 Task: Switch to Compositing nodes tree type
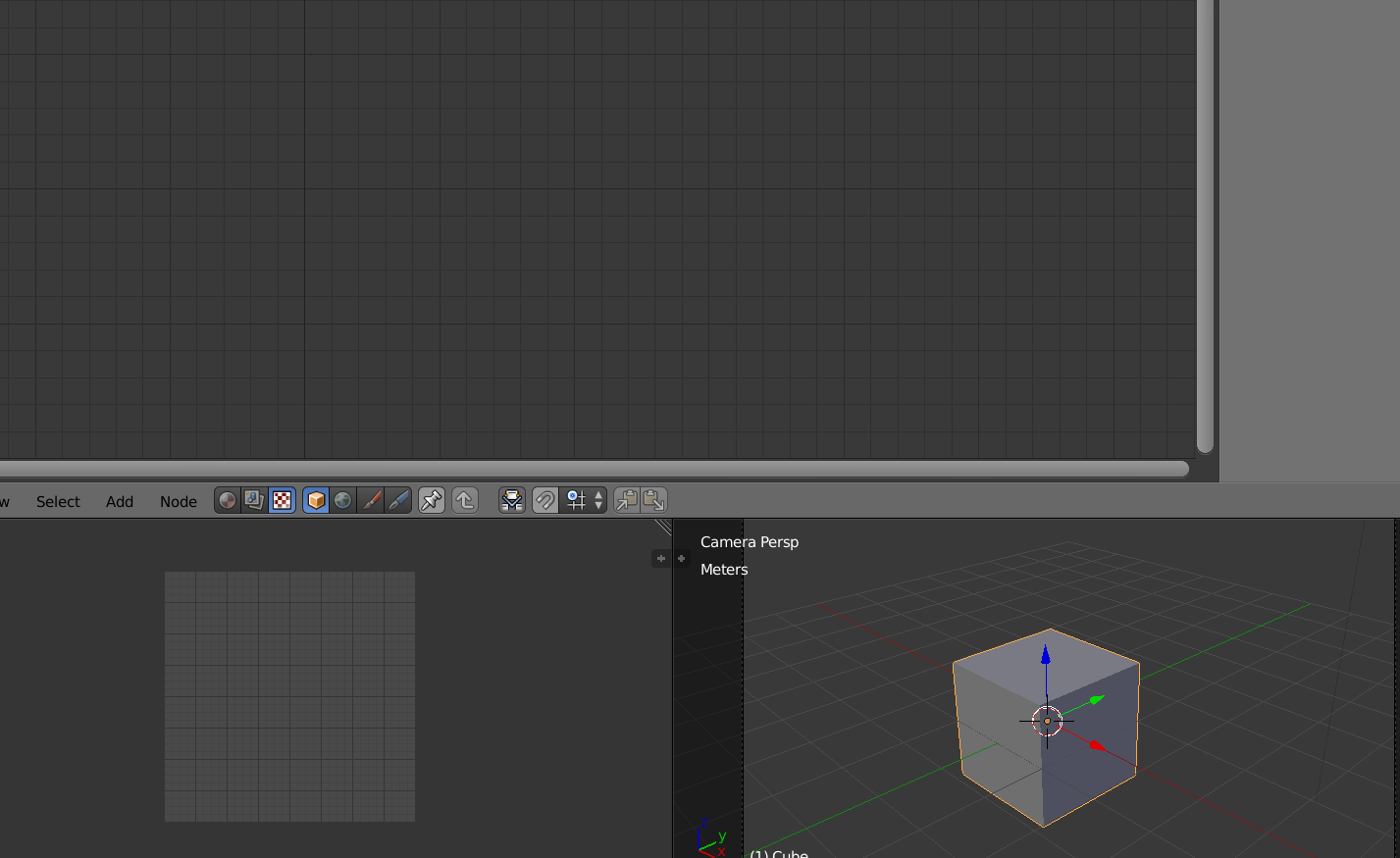pyautogui.click(x=255, y=500)
